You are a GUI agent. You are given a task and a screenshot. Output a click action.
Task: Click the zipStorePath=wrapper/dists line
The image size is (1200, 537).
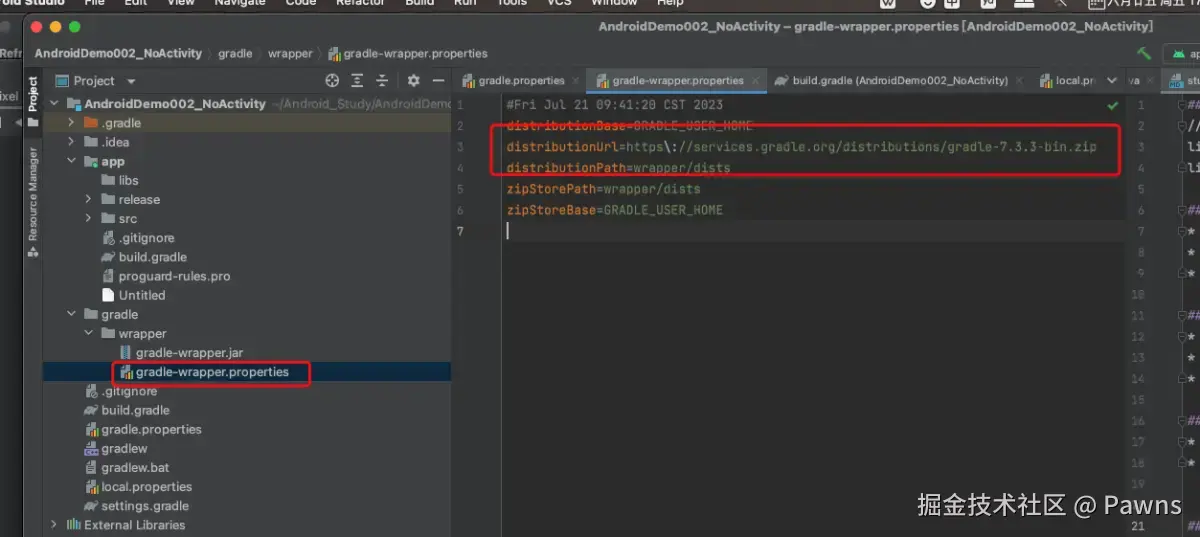[x=603, y=189]
